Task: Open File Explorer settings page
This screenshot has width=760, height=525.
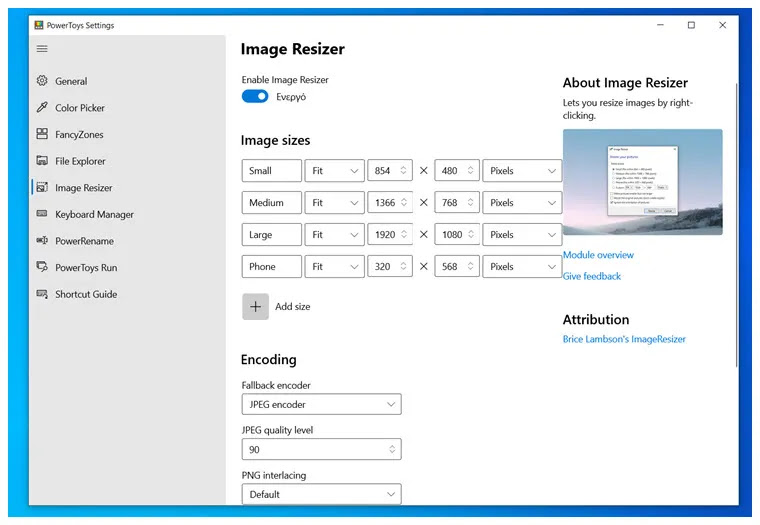Action: (x=80, y=161)
